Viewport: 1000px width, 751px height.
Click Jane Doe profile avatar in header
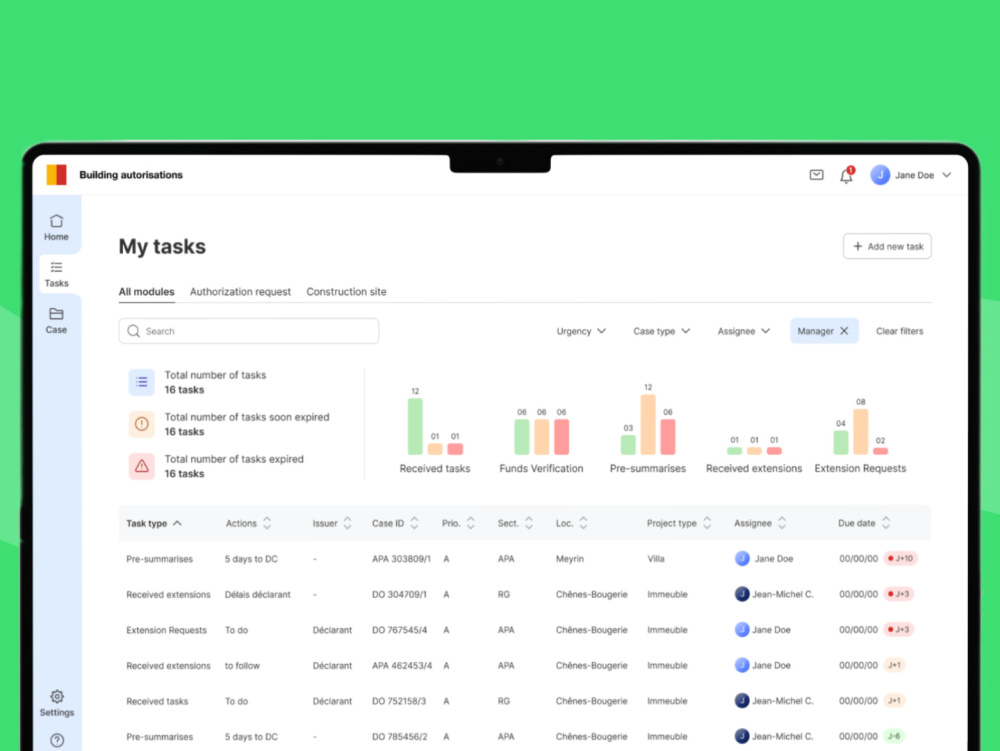tap(880, 175)
